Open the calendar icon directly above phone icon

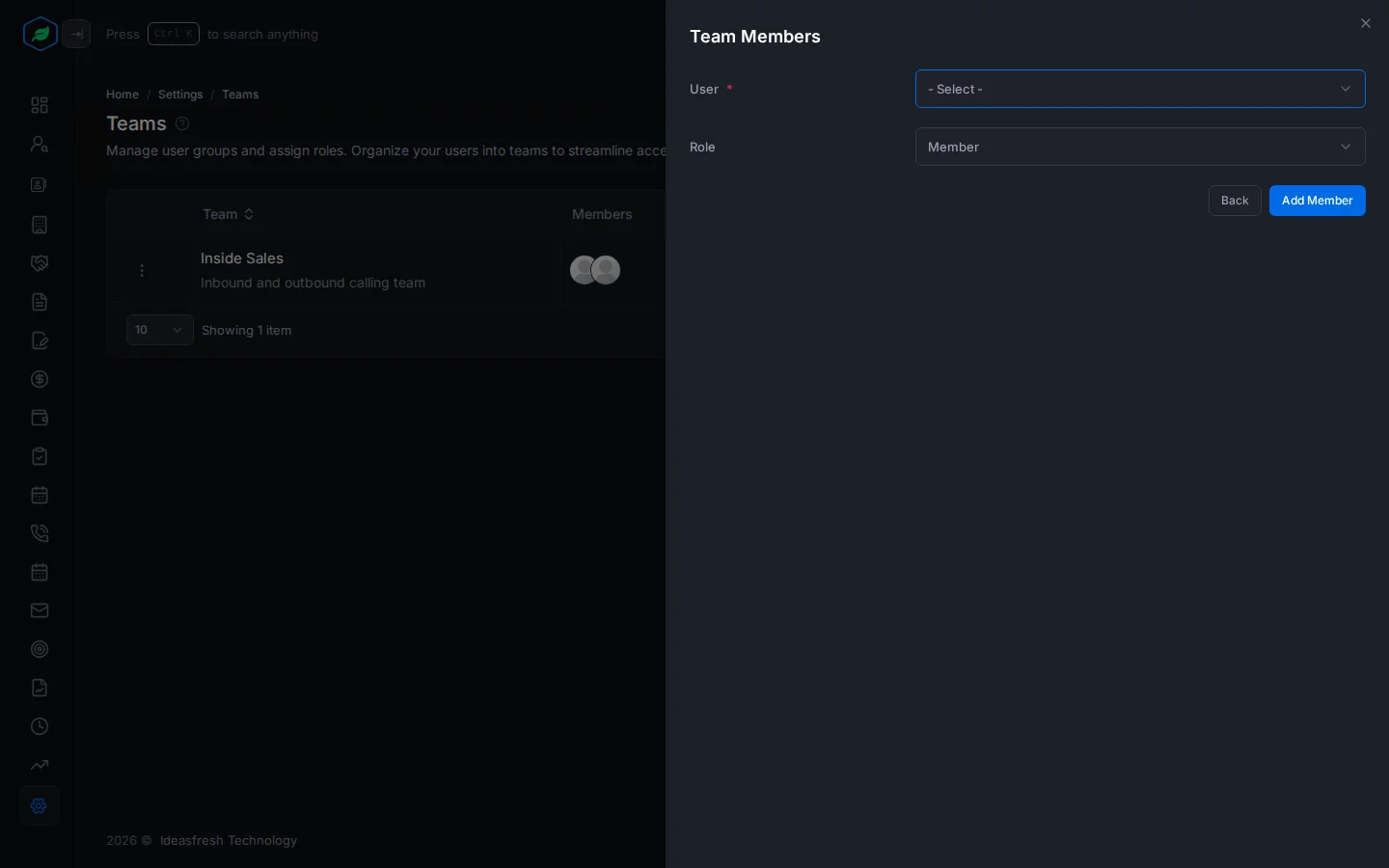click(x=40, y=495)
